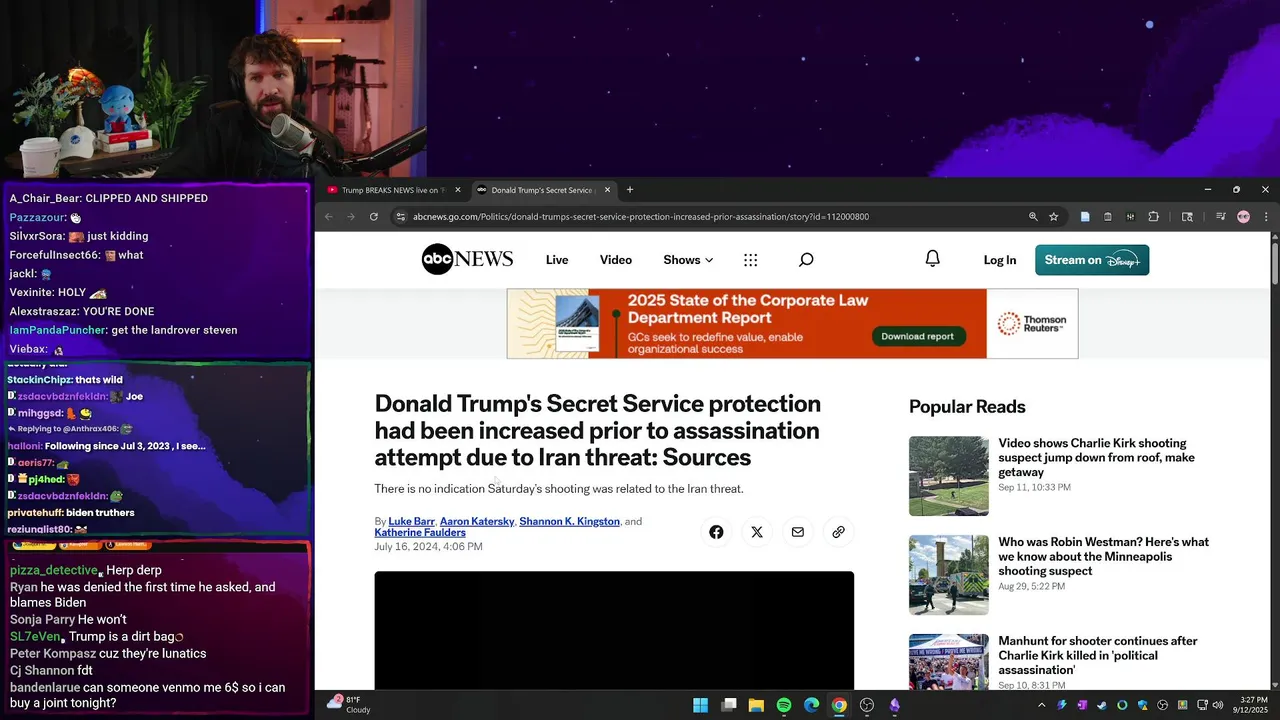Open author link Aaron Katersky
This screenshot has height=720, width=1280.
tap(477, 521)
